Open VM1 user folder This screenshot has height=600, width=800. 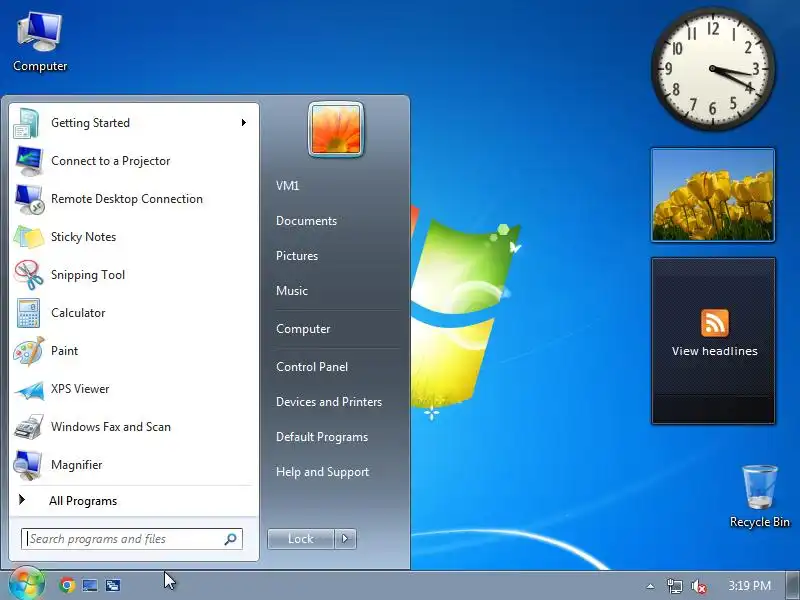coord(287,186)
